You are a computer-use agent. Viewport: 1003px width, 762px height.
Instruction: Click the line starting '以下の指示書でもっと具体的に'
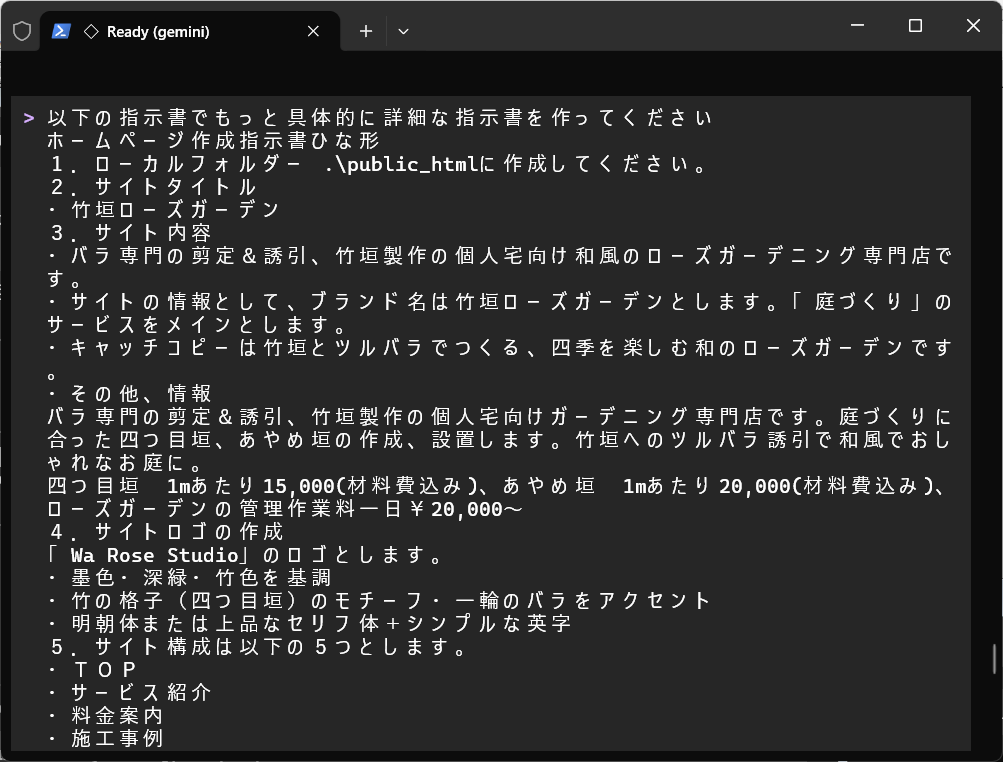[380, 118]
